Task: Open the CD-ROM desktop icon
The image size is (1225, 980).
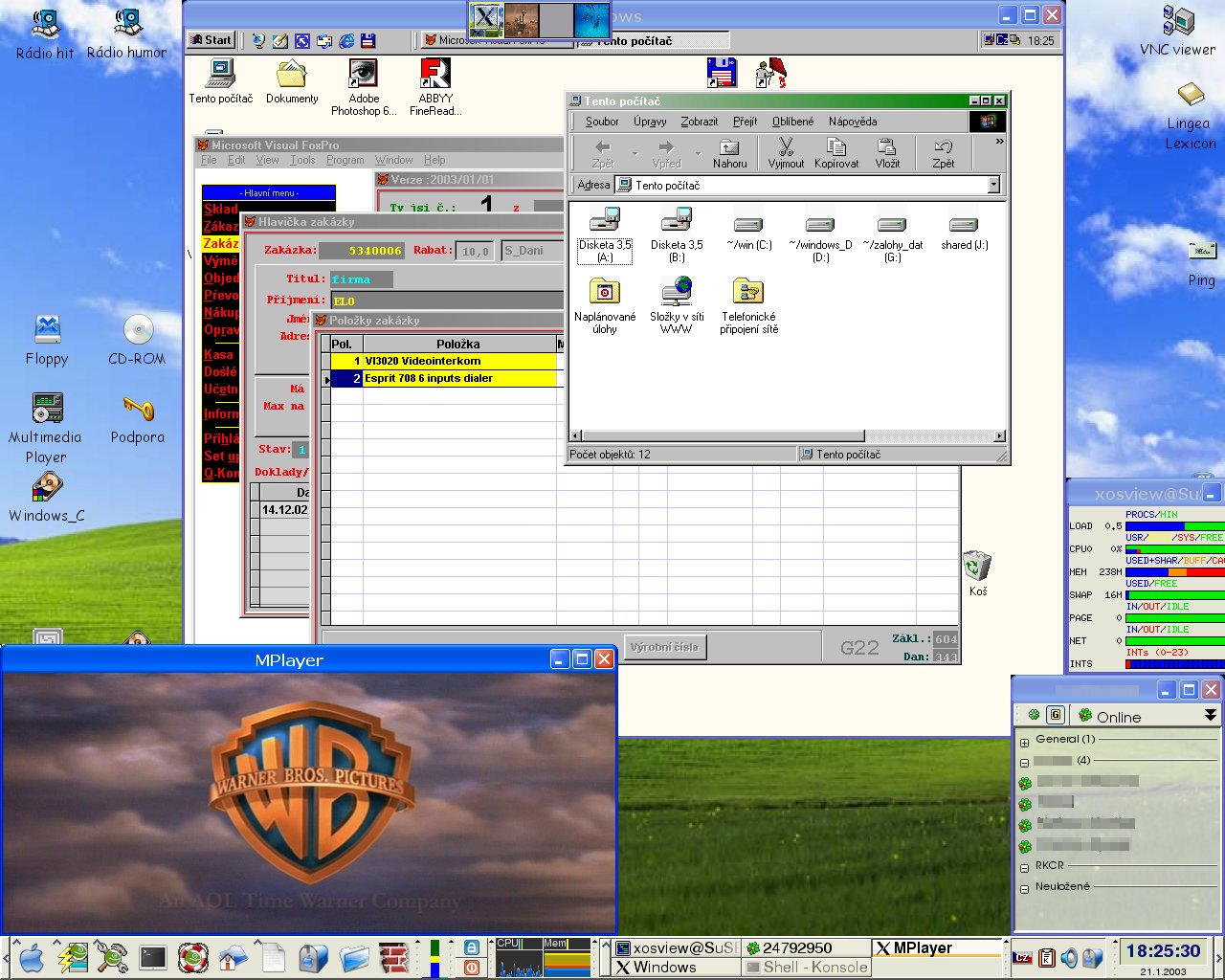Action: (138, 340)
